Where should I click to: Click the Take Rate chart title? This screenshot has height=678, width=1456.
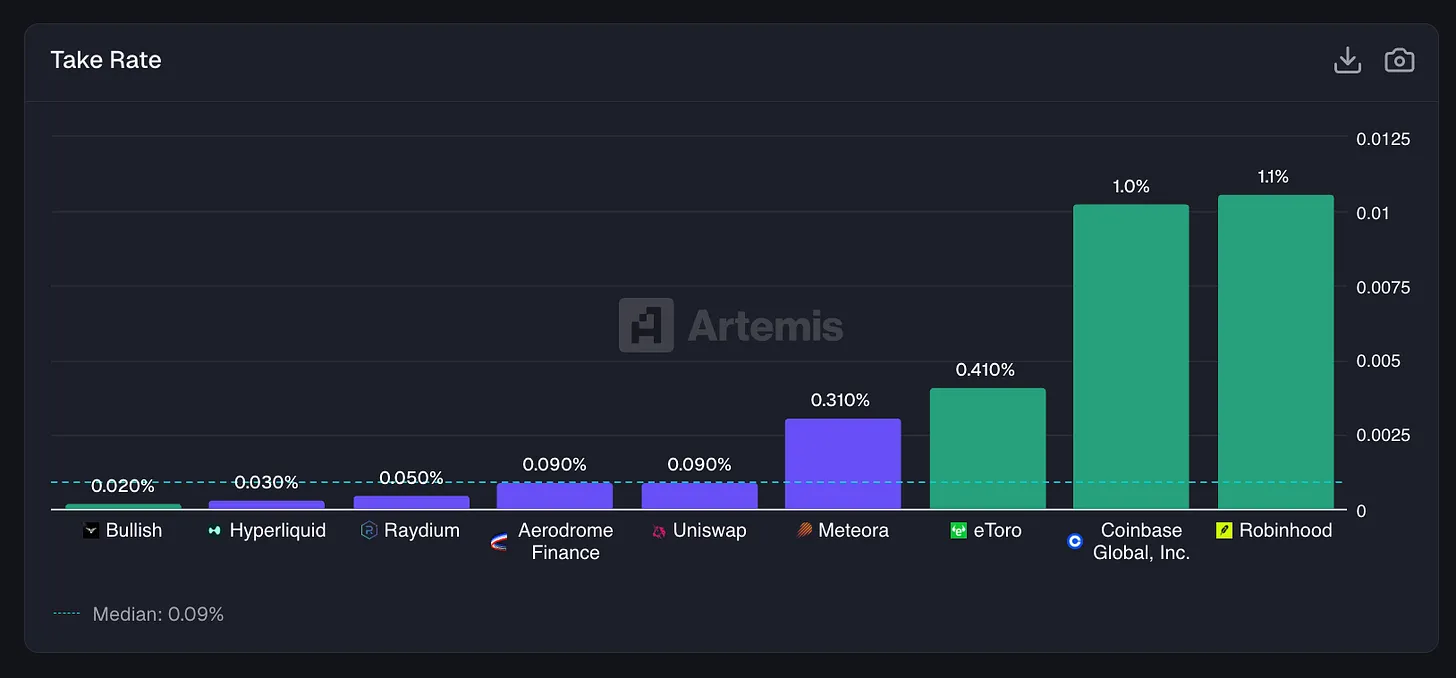106,60
